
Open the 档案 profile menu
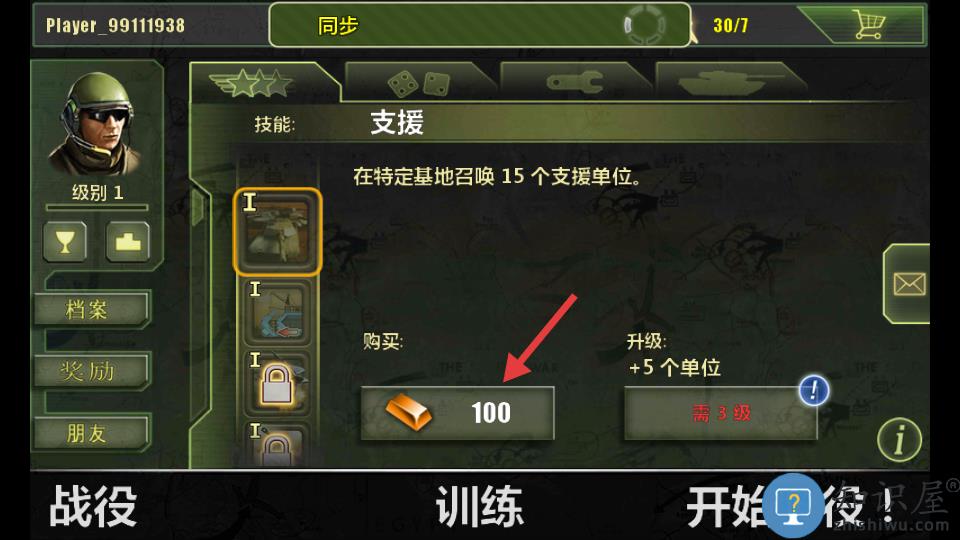click(90, 309)
